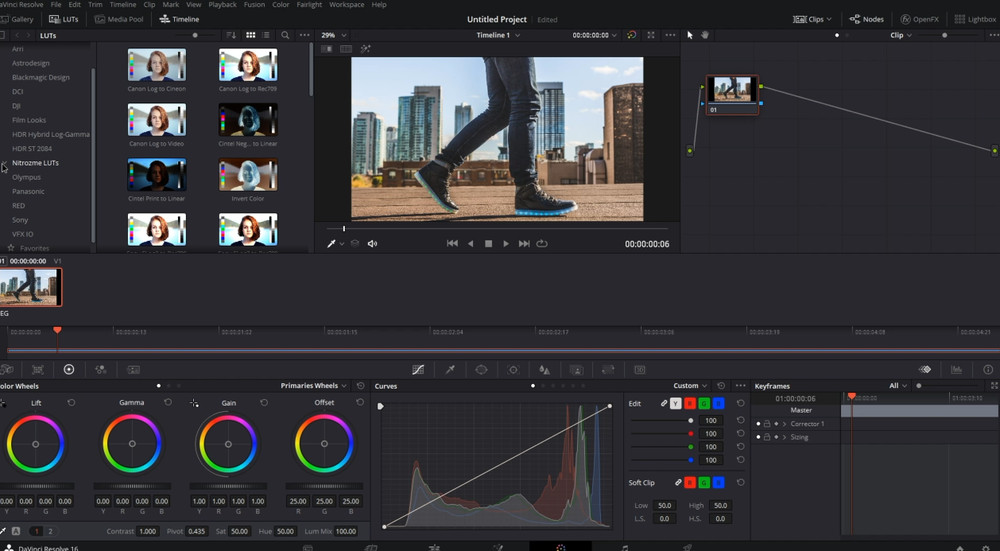Select the Color Wheels palette icon
Viewport: 1000px width, 551px height.
point(69,369)
